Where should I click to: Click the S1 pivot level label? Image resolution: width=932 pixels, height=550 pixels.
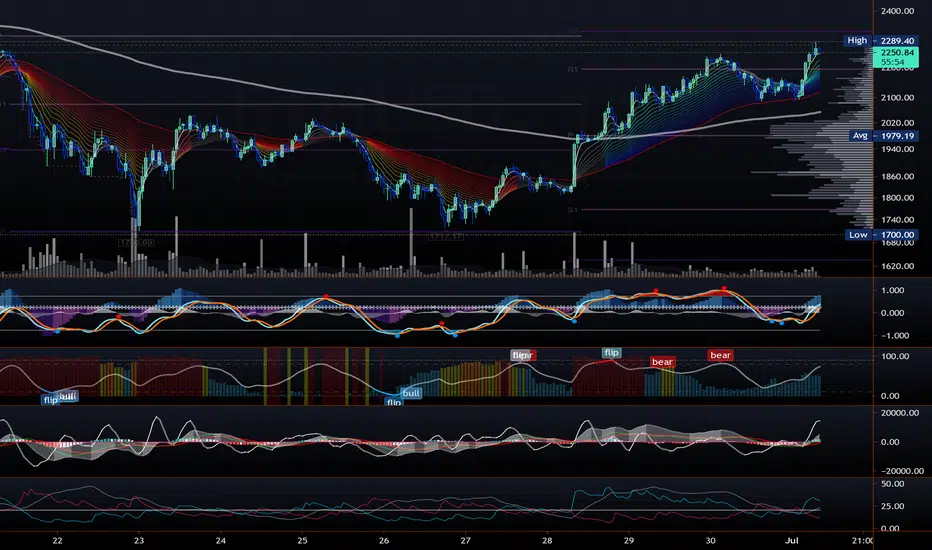572,210
